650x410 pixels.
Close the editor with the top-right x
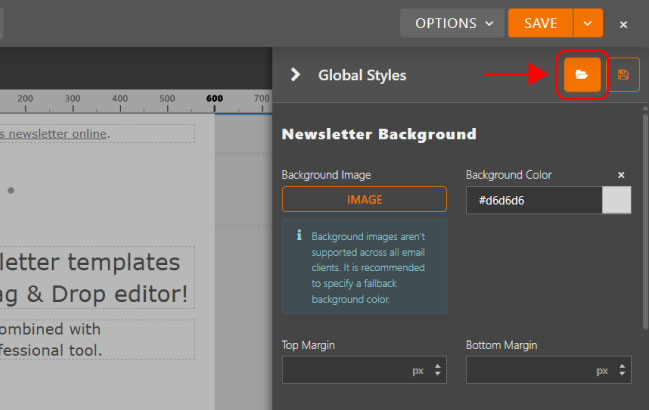[624, 23]
